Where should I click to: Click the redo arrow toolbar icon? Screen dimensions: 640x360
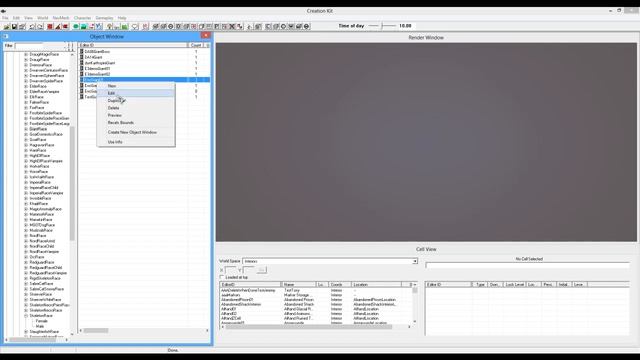pyautogui.click(x=40, y=27)
